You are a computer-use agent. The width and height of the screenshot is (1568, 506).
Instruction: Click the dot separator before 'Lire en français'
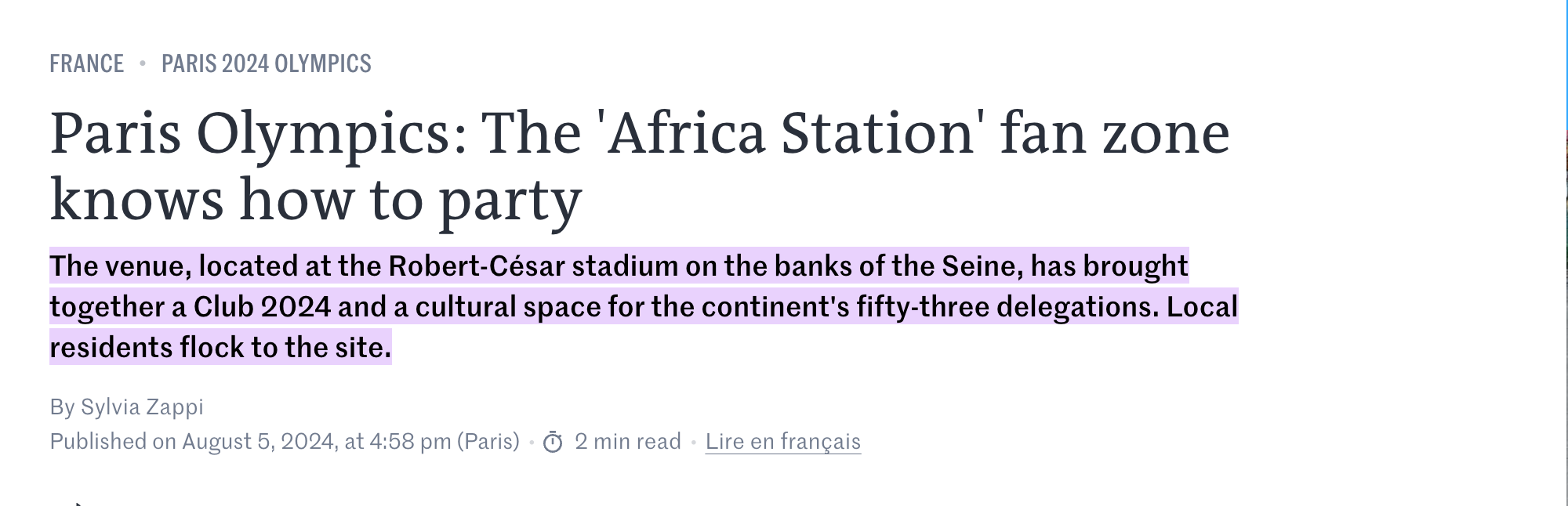point(693,443)
